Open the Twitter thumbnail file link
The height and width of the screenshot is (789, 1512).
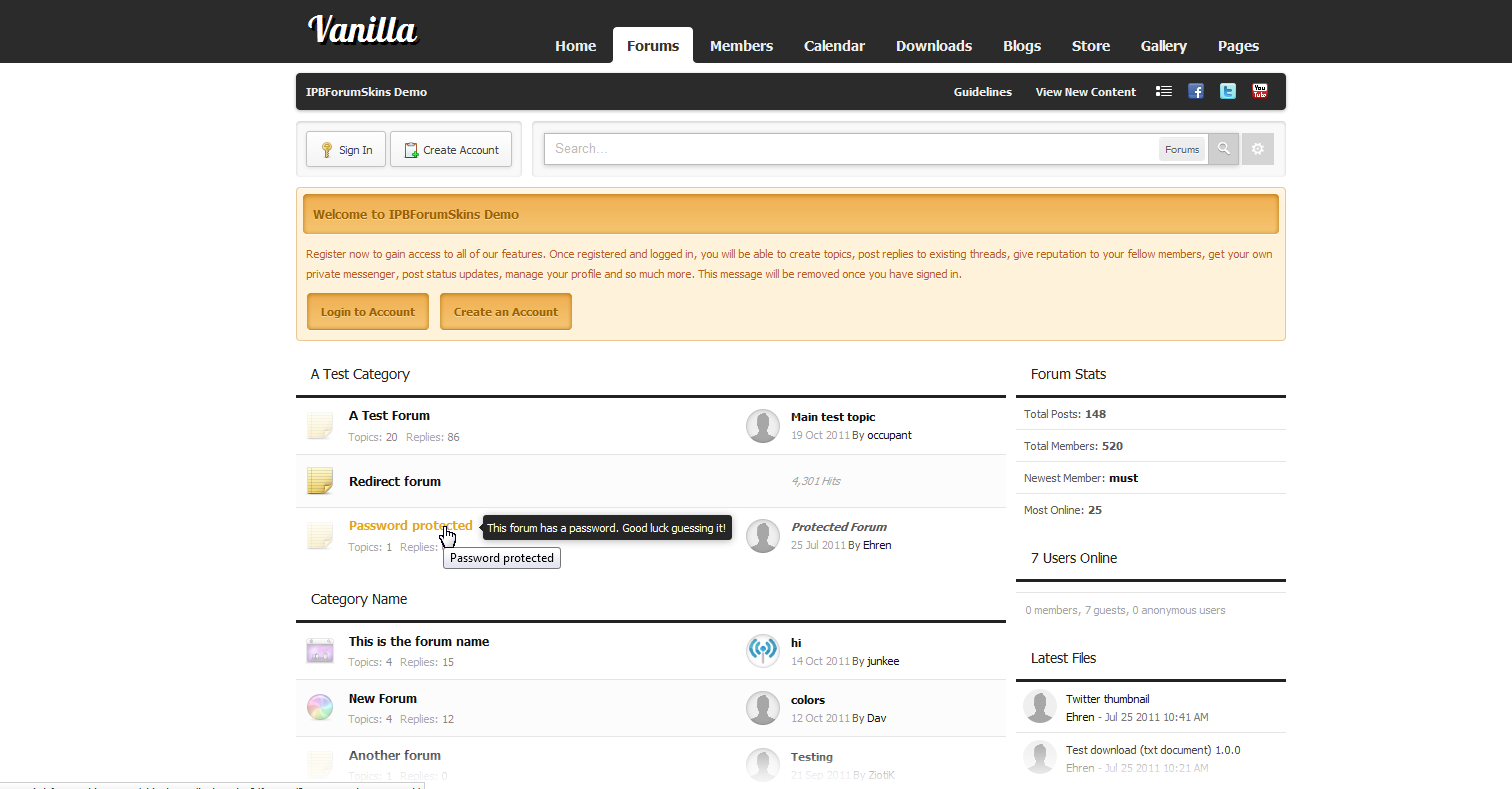click(1107, 699)
